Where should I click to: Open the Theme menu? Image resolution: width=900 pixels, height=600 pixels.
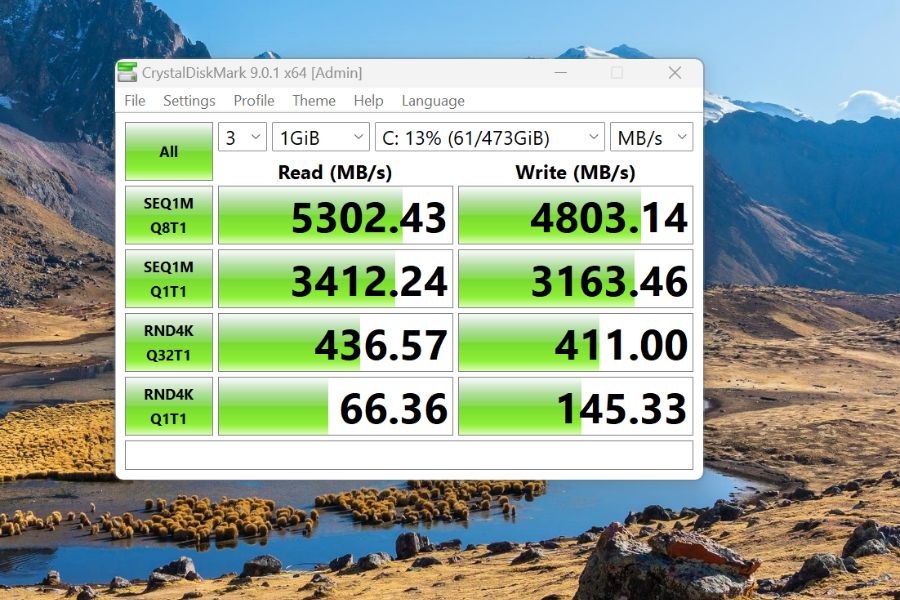pos(314,100)
